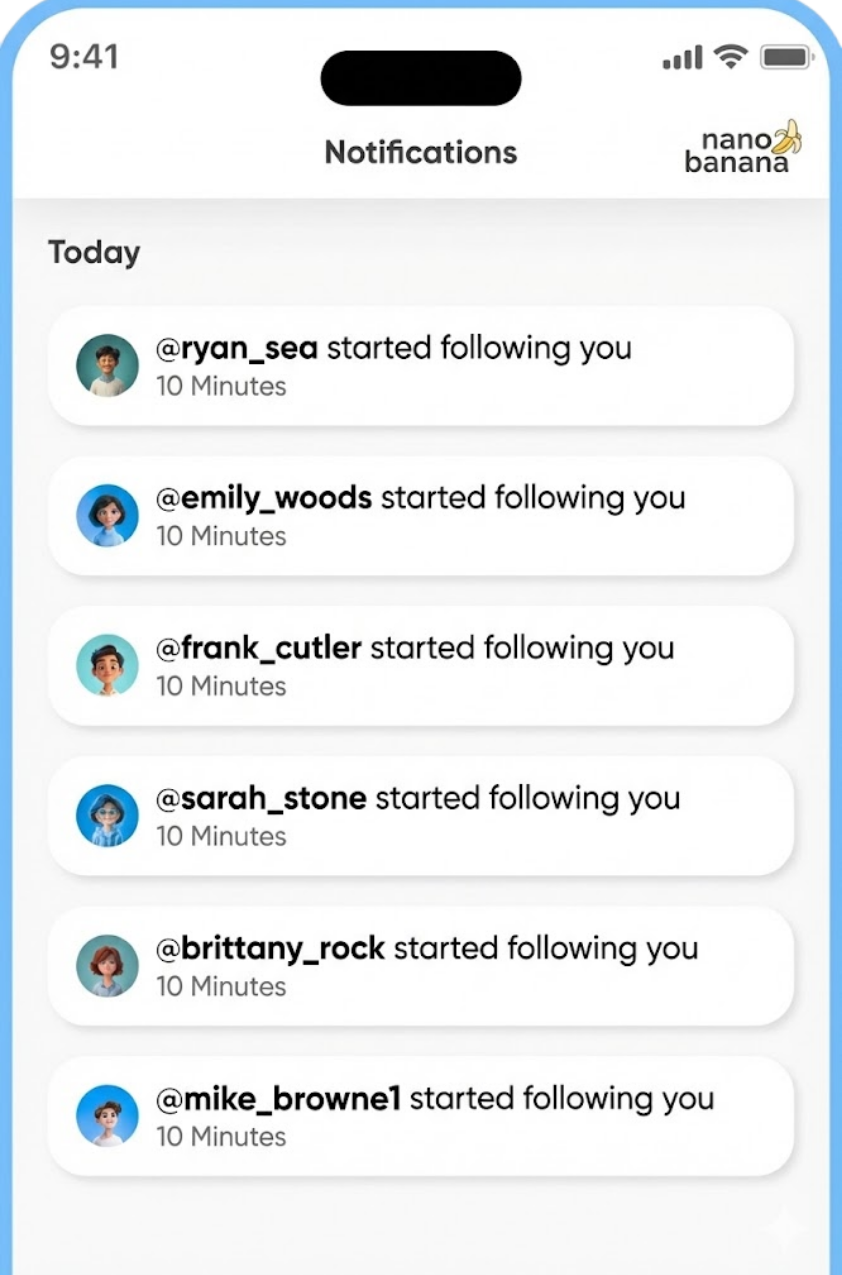The image size is (842, 1275).
Task: Tap the cellular signal bars
Action: (x=682, y=60)
